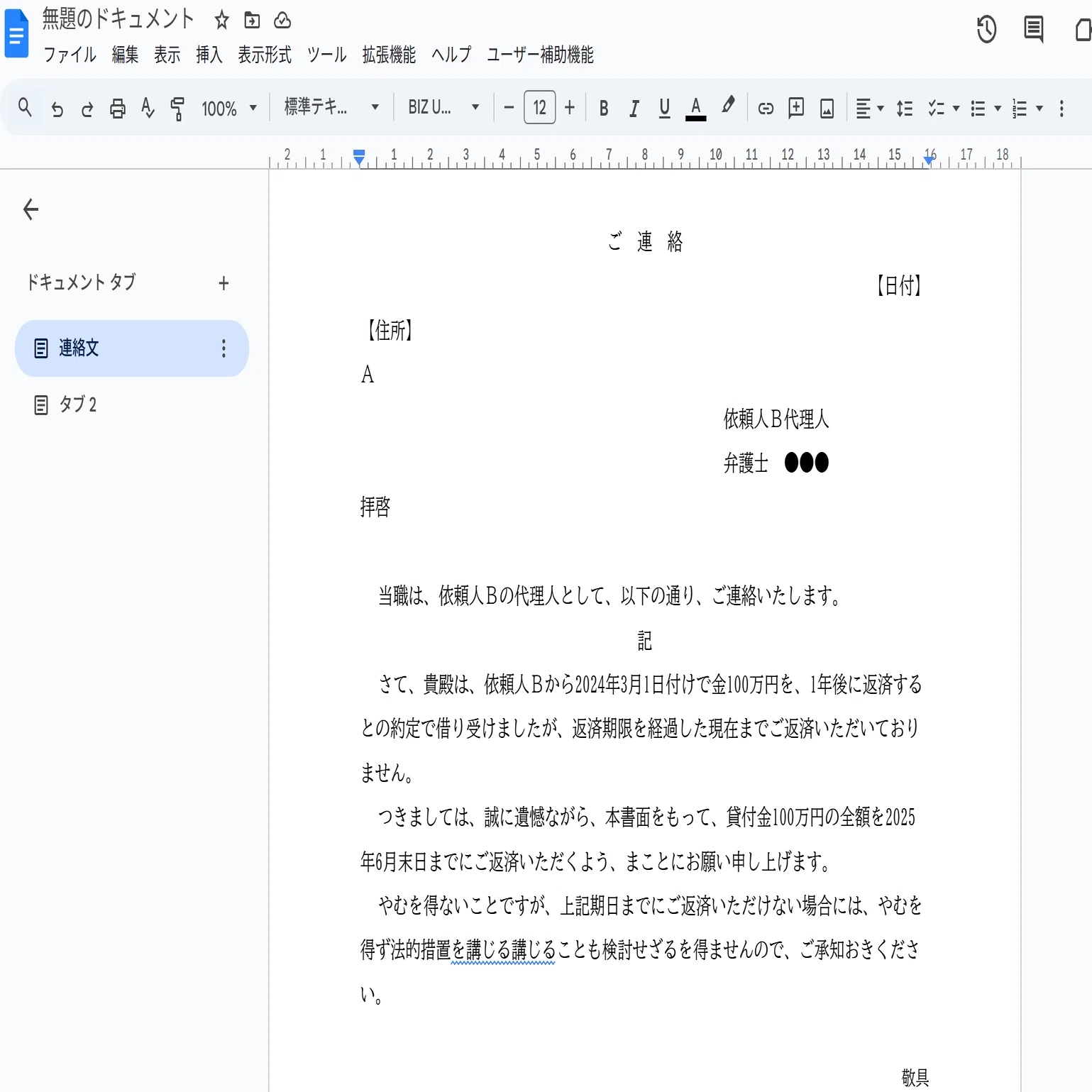
Task: Click the ドキュメント タブ heading
Action: click(81, 282)
